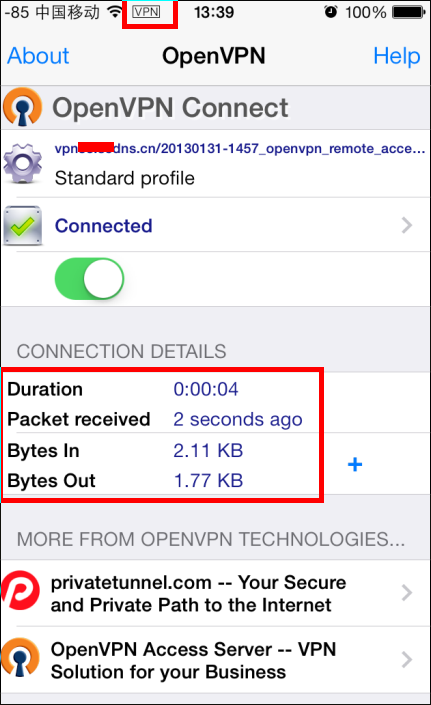
Task: Tap the alarm clock status bar icon
Action: tap(331, 12)
